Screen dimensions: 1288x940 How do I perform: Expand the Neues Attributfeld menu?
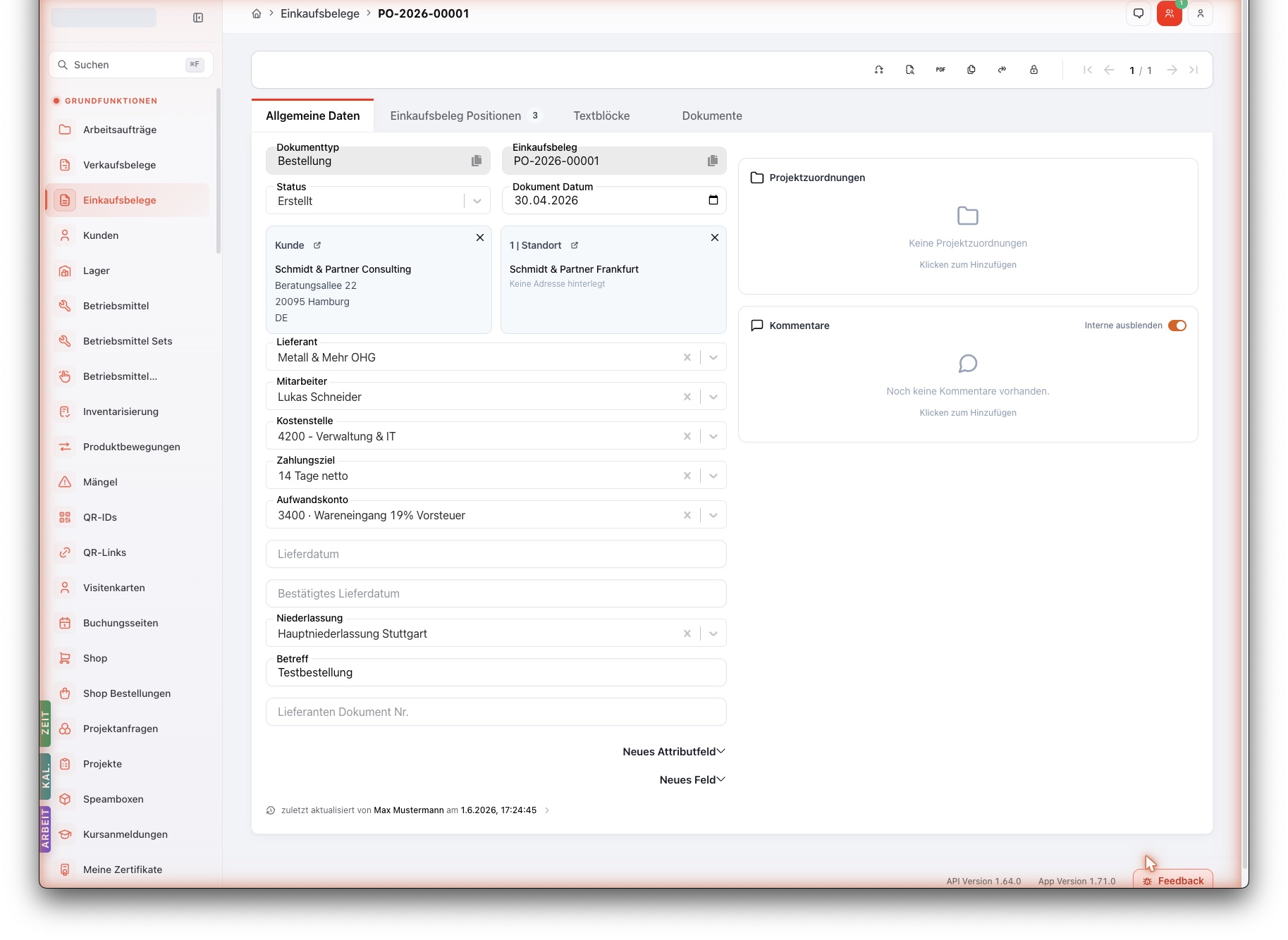tap(674, 752)
